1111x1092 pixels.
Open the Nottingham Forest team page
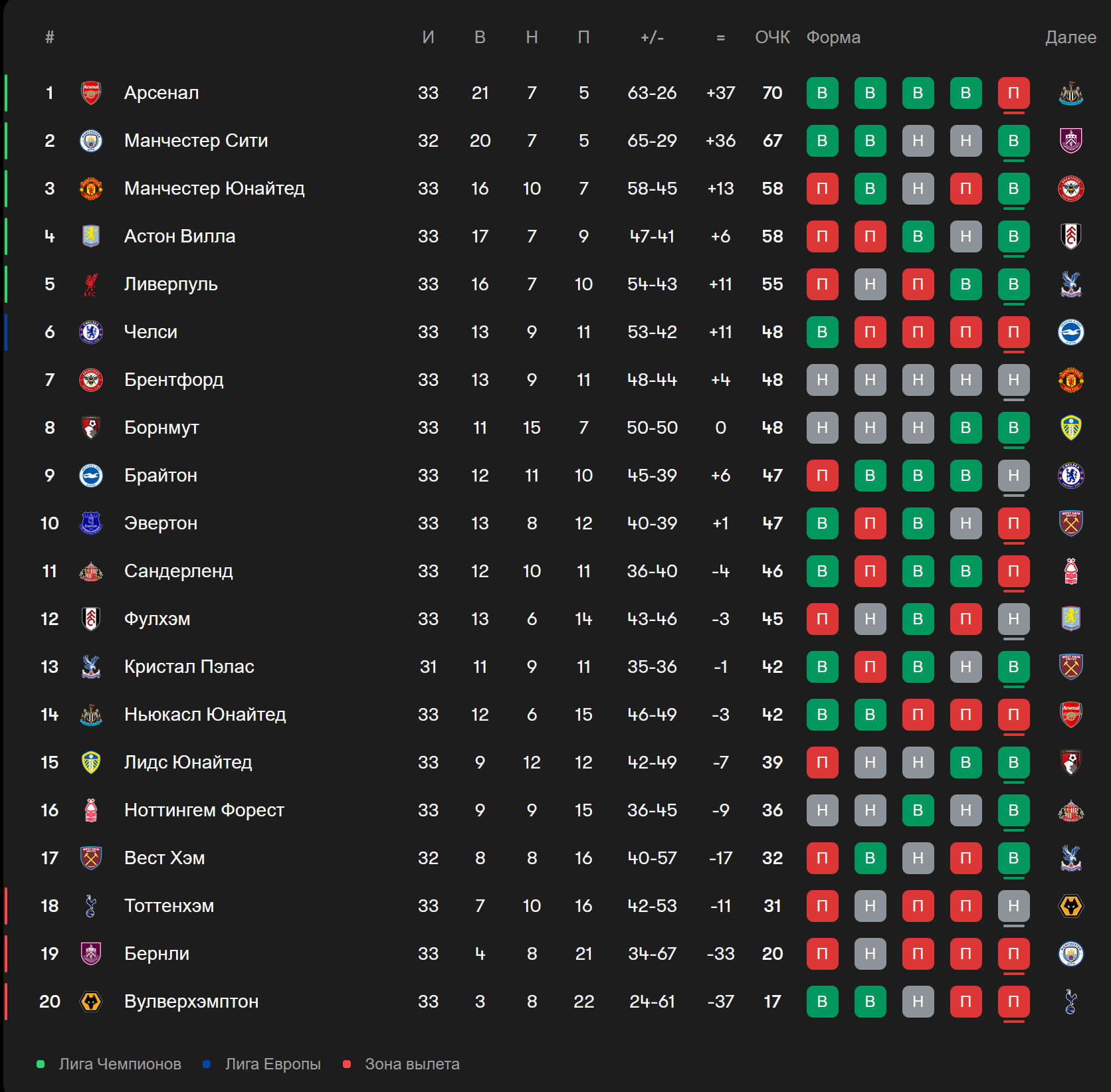click(204, 810)
